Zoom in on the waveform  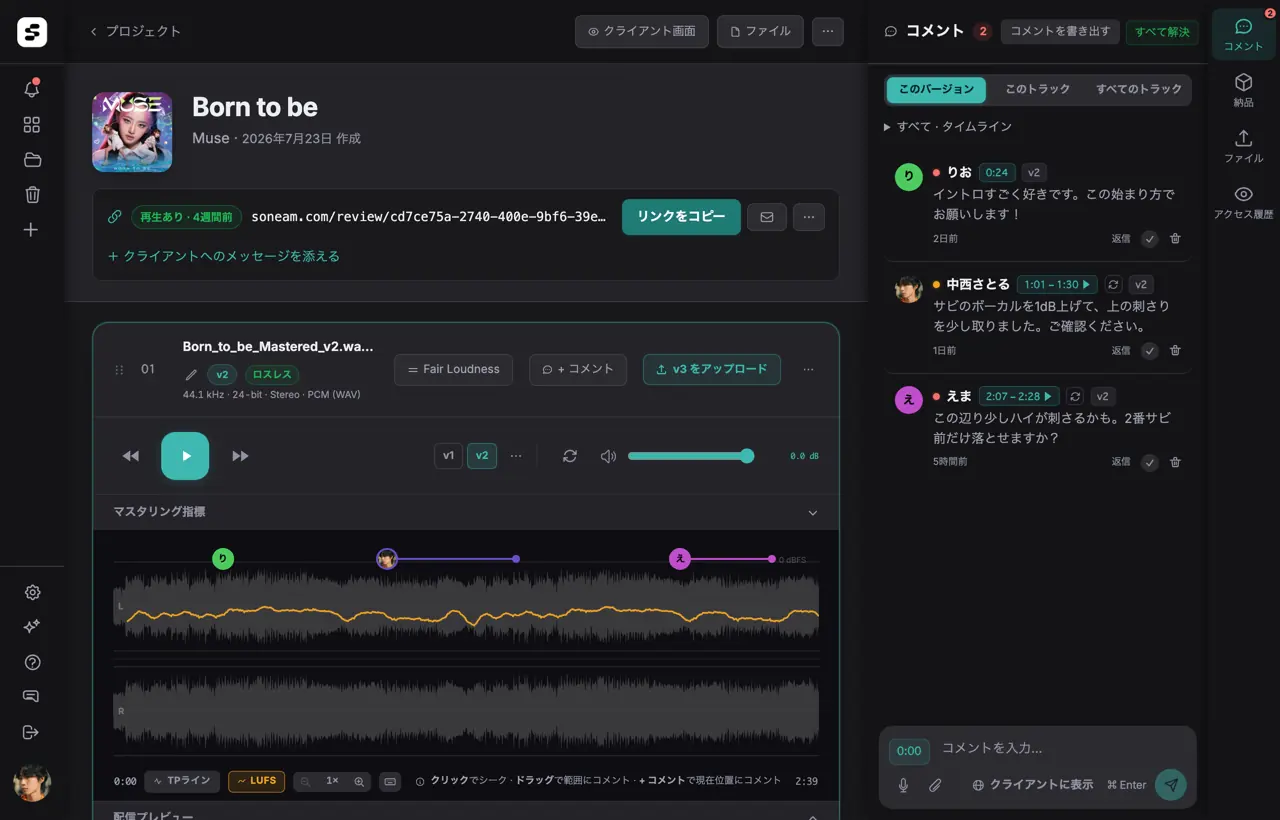[x=359, y=781]
